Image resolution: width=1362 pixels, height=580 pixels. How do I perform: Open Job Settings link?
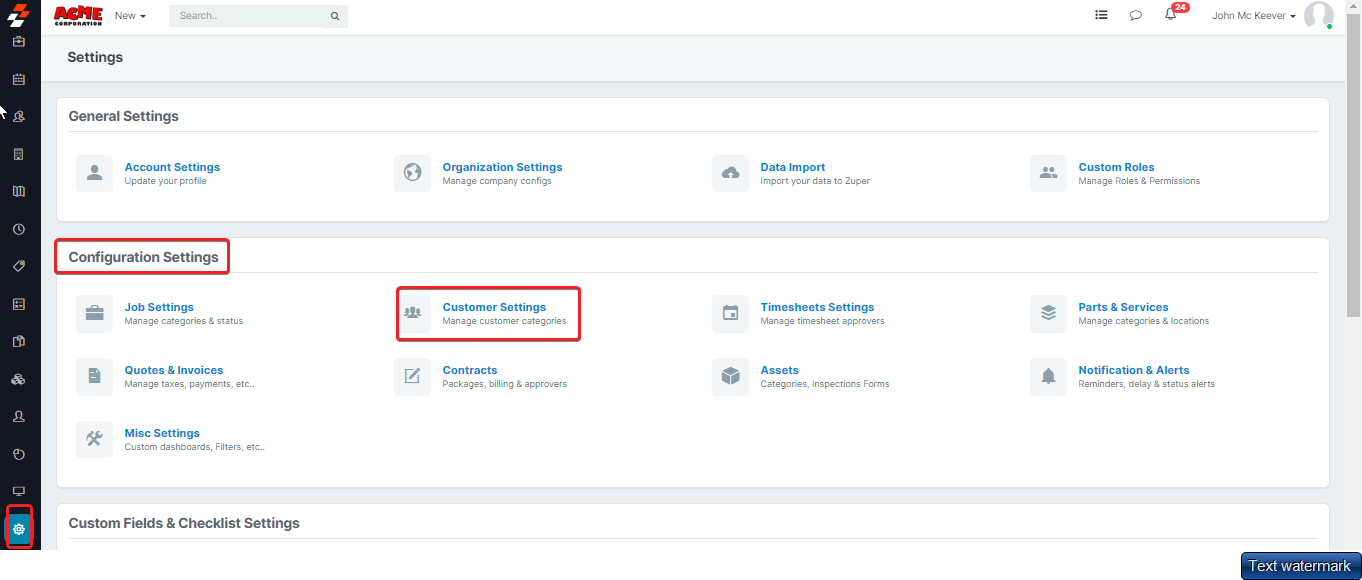coord(159,307)
